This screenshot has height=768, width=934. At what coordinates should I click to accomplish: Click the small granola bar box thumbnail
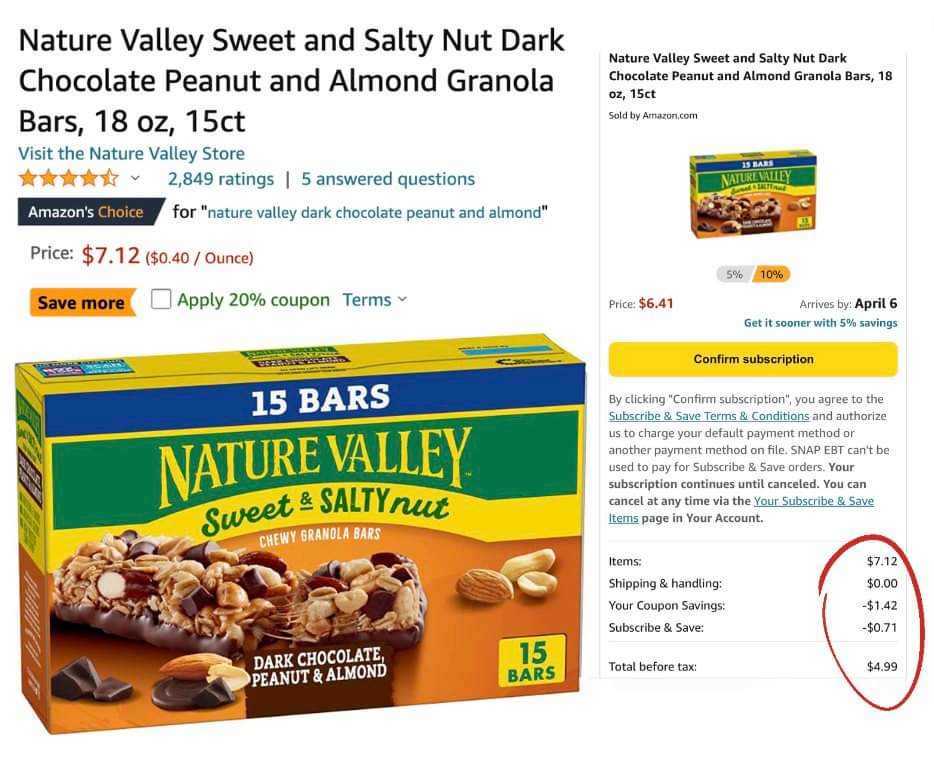click(x=753, y=194)
